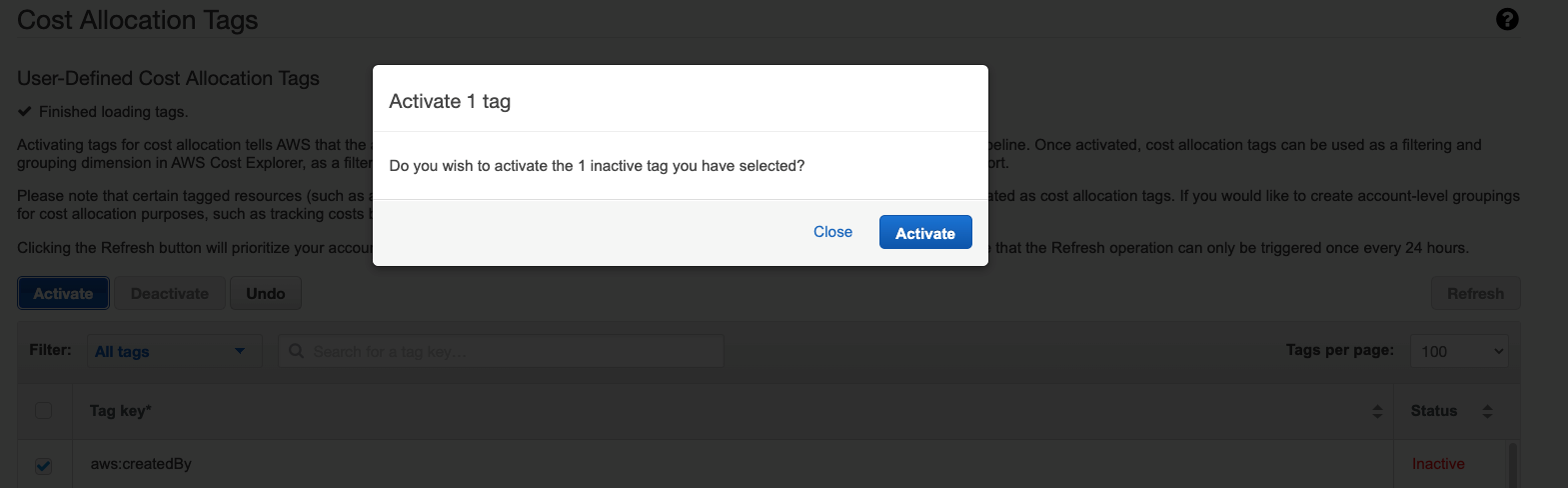Screen dimensions: 1568x488
Task: Click the Inactive status of aws:createdBy
Action: coord(1438,464)
